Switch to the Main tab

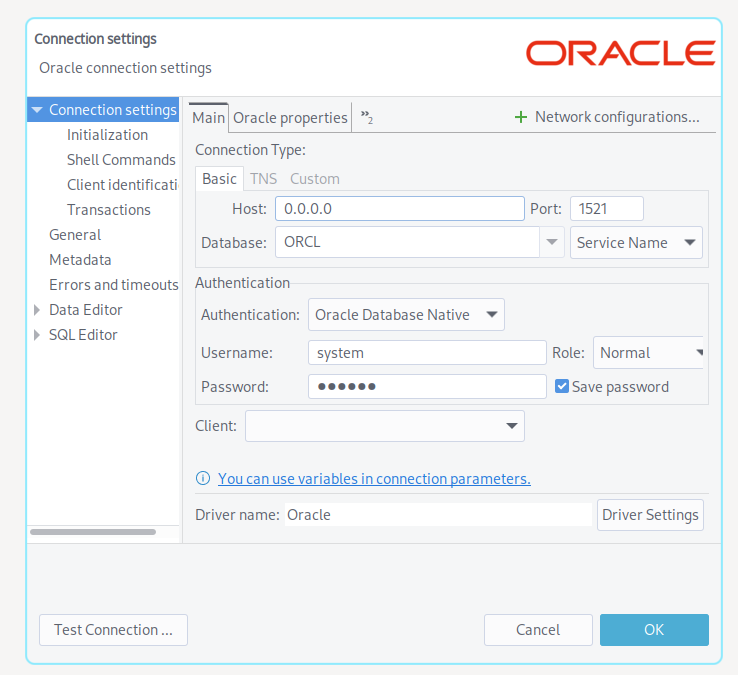tap(209, 118)
